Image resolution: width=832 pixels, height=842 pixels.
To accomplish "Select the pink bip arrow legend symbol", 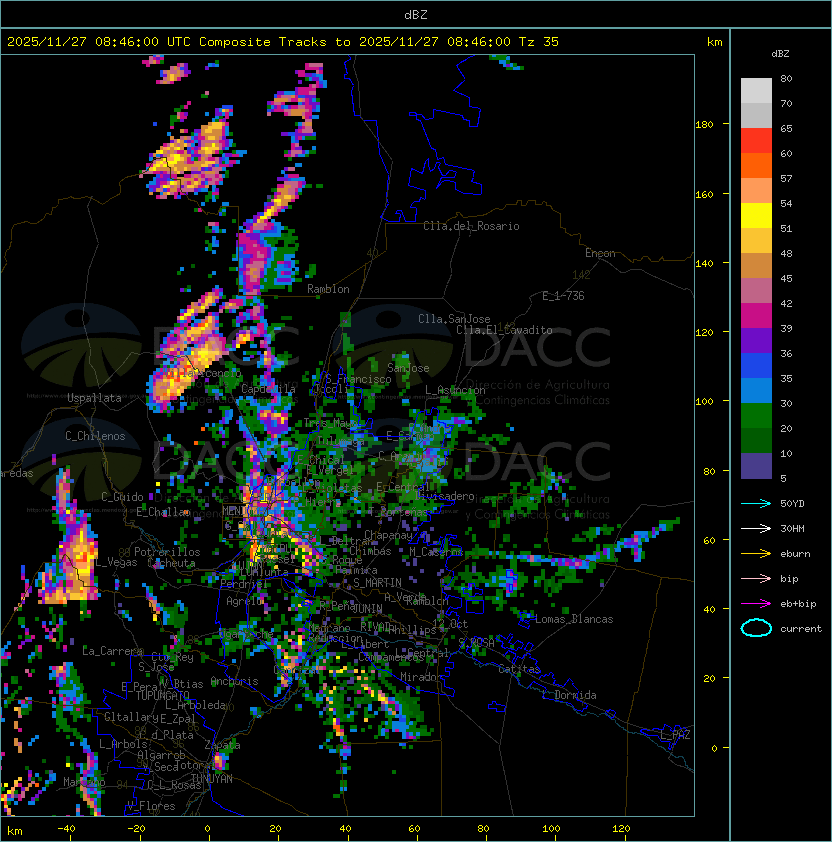I will (x=756, y=579).
